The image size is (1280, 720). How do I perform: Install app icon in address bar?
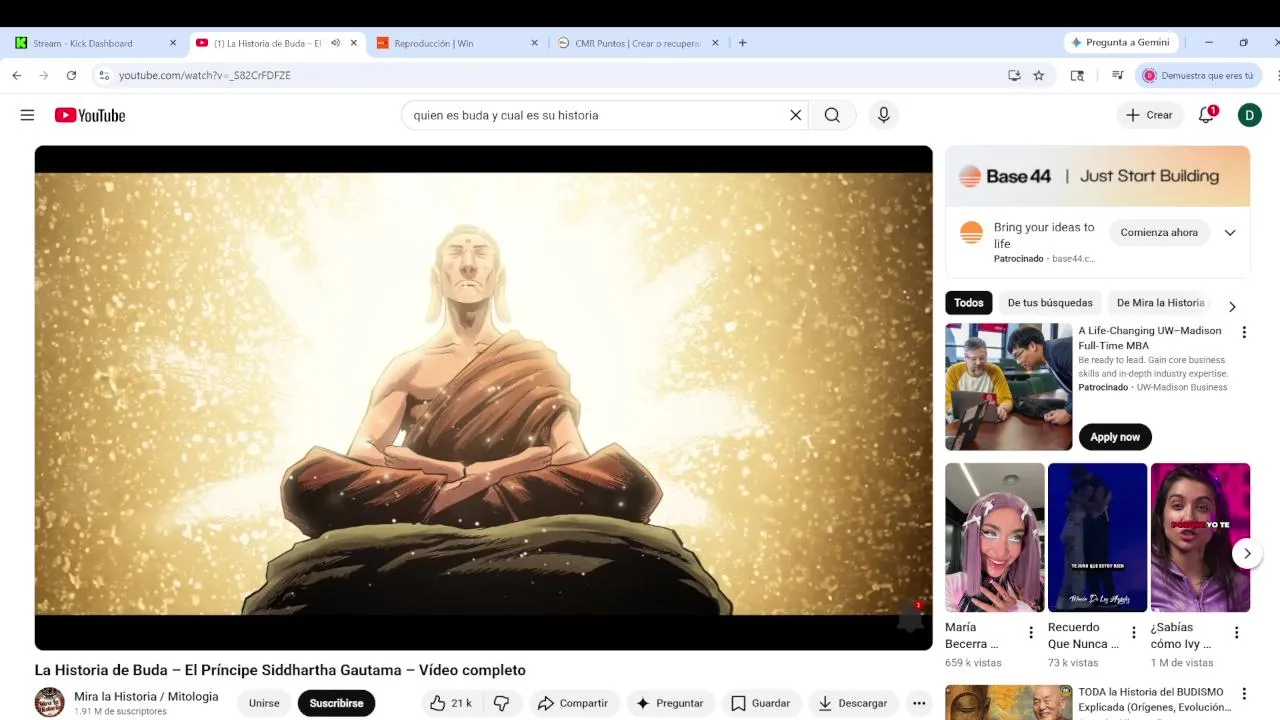coord(1014,75)
